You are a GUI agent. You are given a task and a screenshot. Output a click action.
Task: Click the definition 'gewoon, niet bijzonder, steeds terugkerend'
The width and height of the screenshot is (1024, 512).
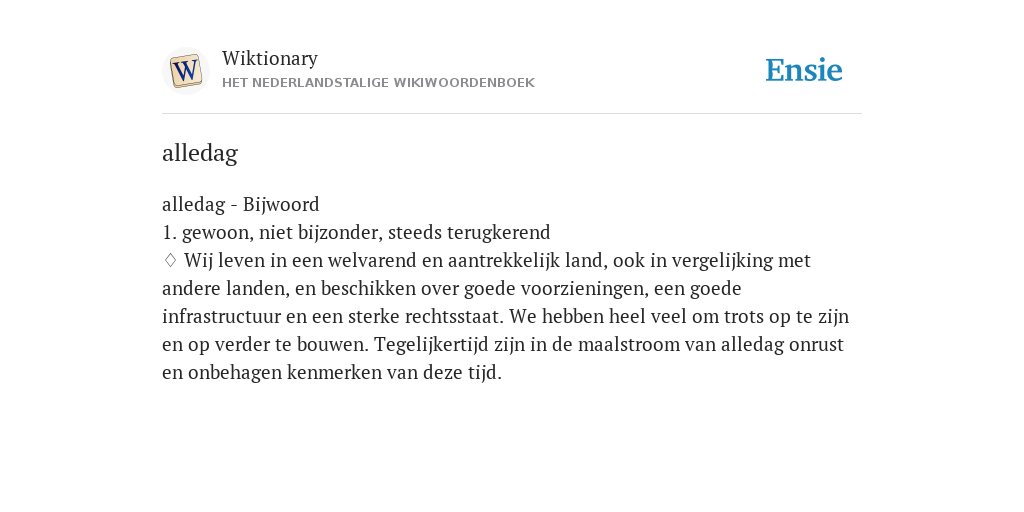(366, 232)
